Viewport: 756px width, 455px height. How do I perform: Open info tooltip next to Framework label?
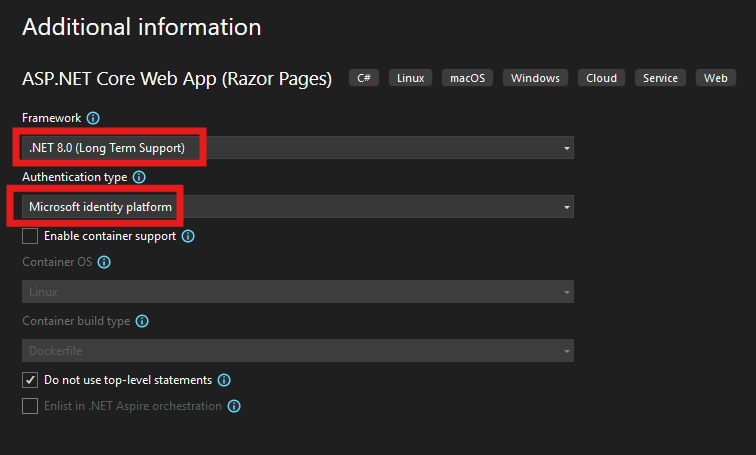pos(93,118)
